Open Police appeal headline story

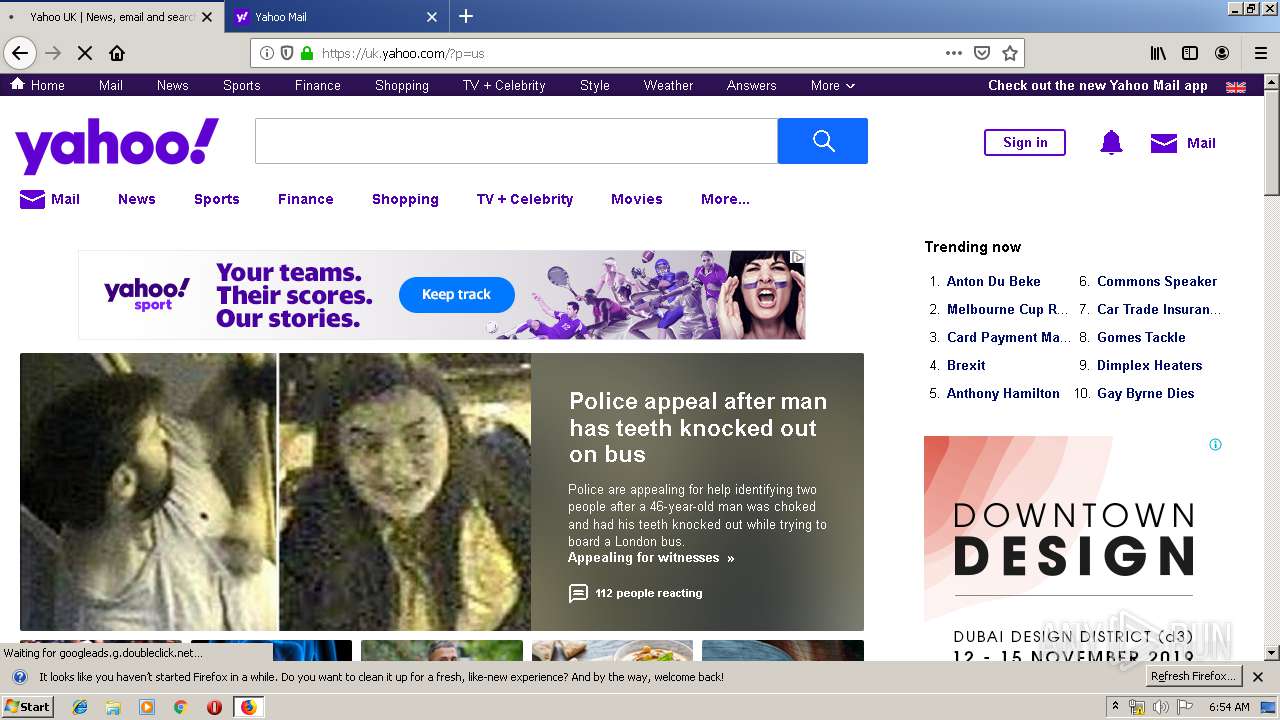point(698,428)
